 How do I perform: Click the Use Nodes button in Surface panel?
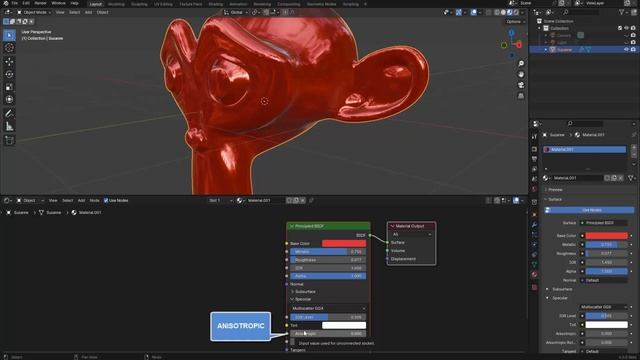click(589, 210)
